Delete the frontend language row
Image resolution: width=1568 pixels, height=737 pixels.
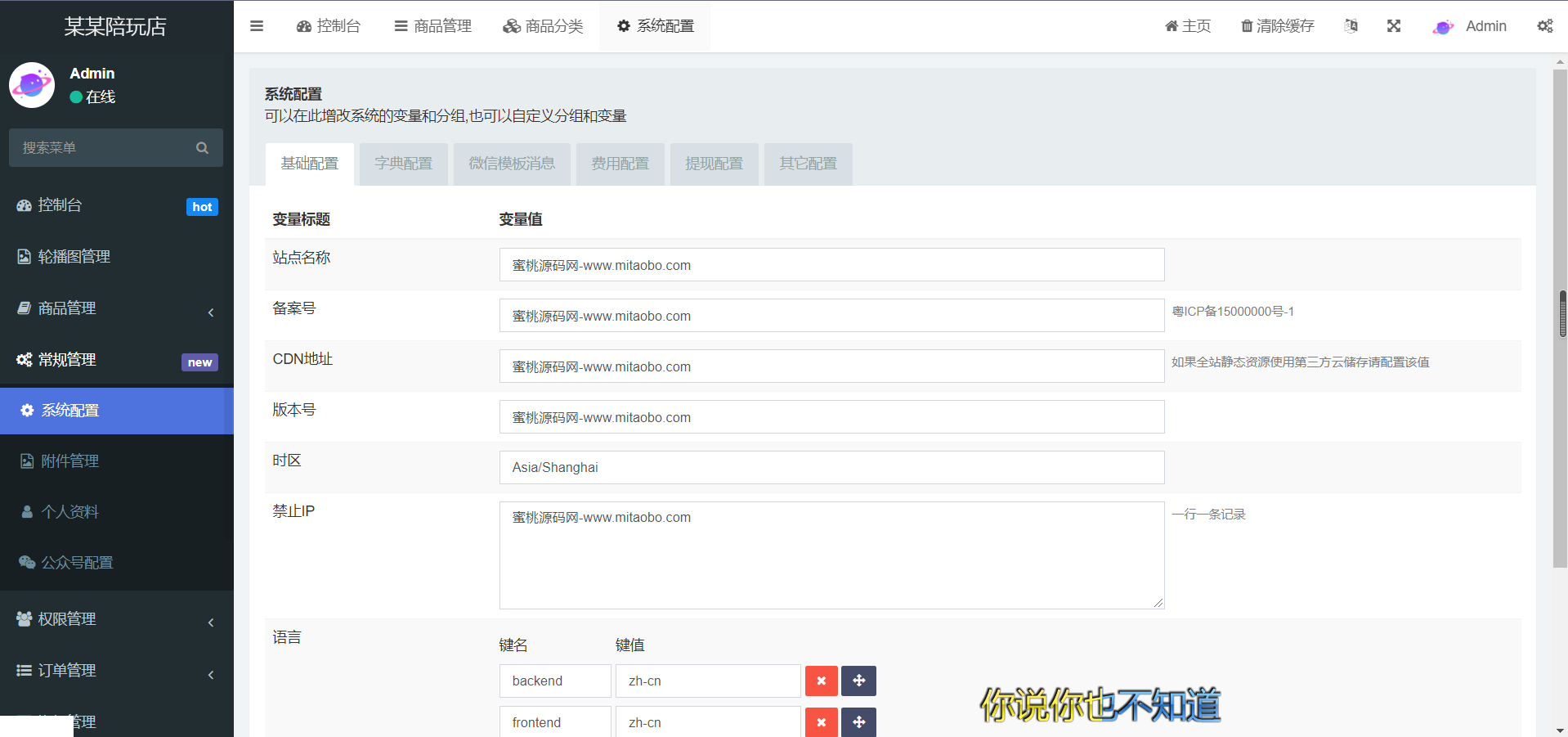822,722
